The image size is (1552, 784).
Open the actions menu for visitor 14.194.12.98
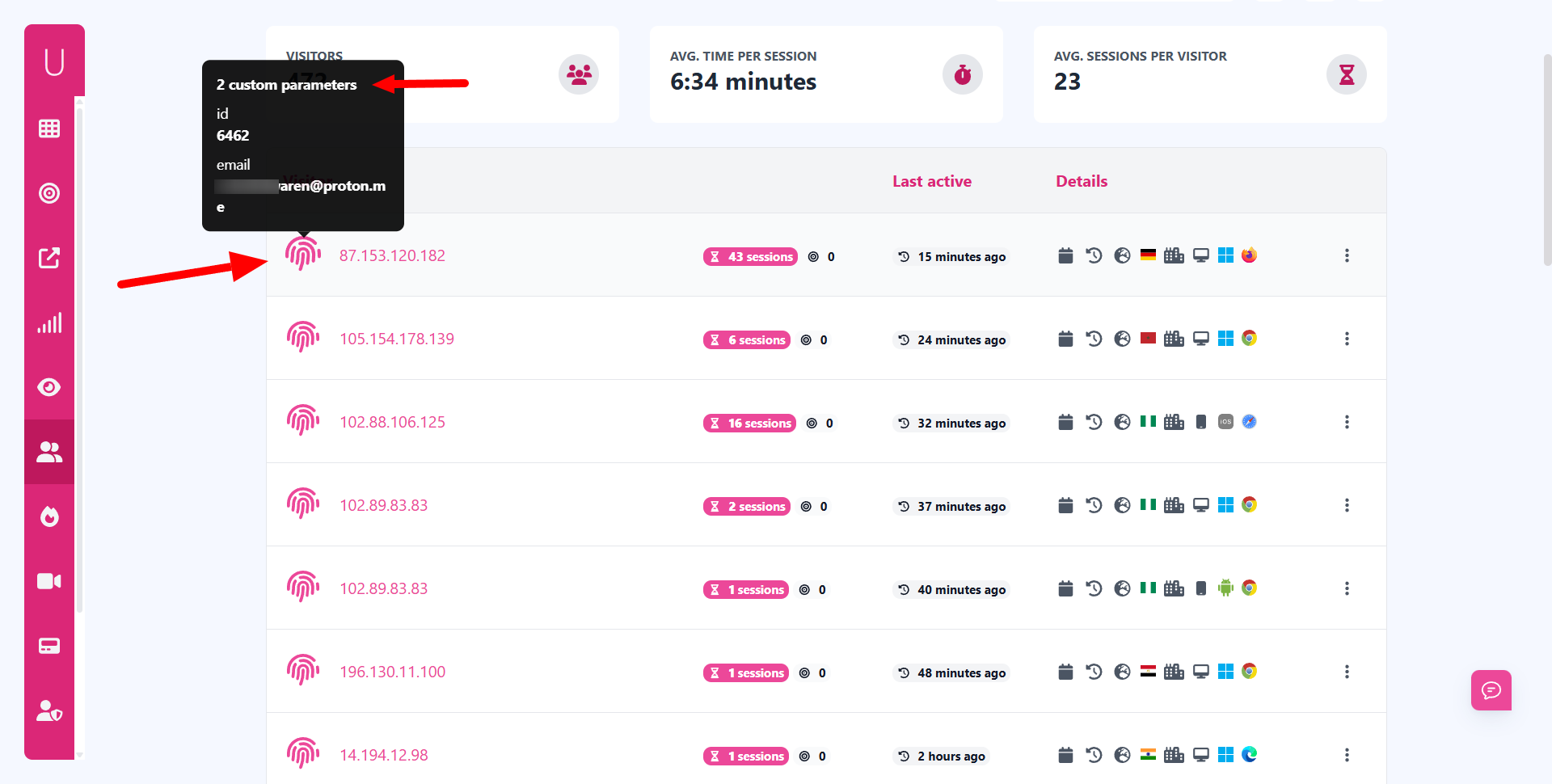point(1347,755)
